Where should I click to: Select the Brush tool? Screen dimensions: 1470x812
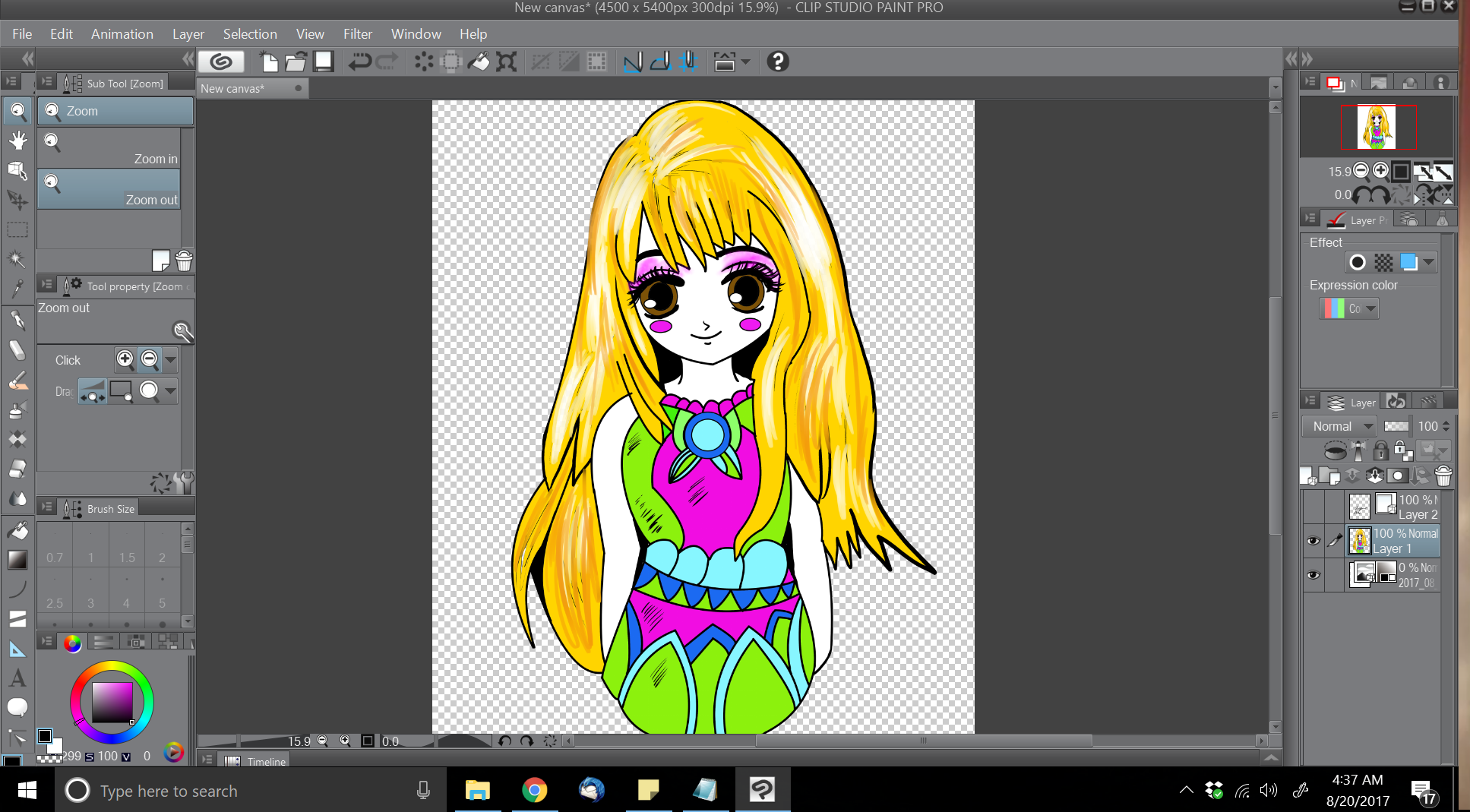click(x=17, y=380)
